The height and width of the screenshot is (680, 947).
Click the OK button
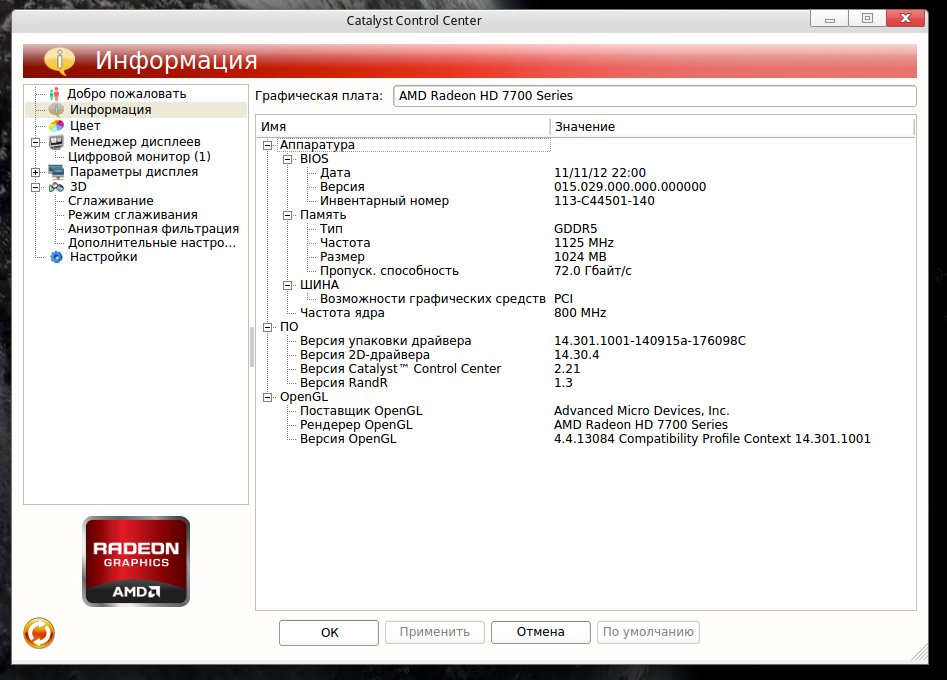click(x=329, y=632)
